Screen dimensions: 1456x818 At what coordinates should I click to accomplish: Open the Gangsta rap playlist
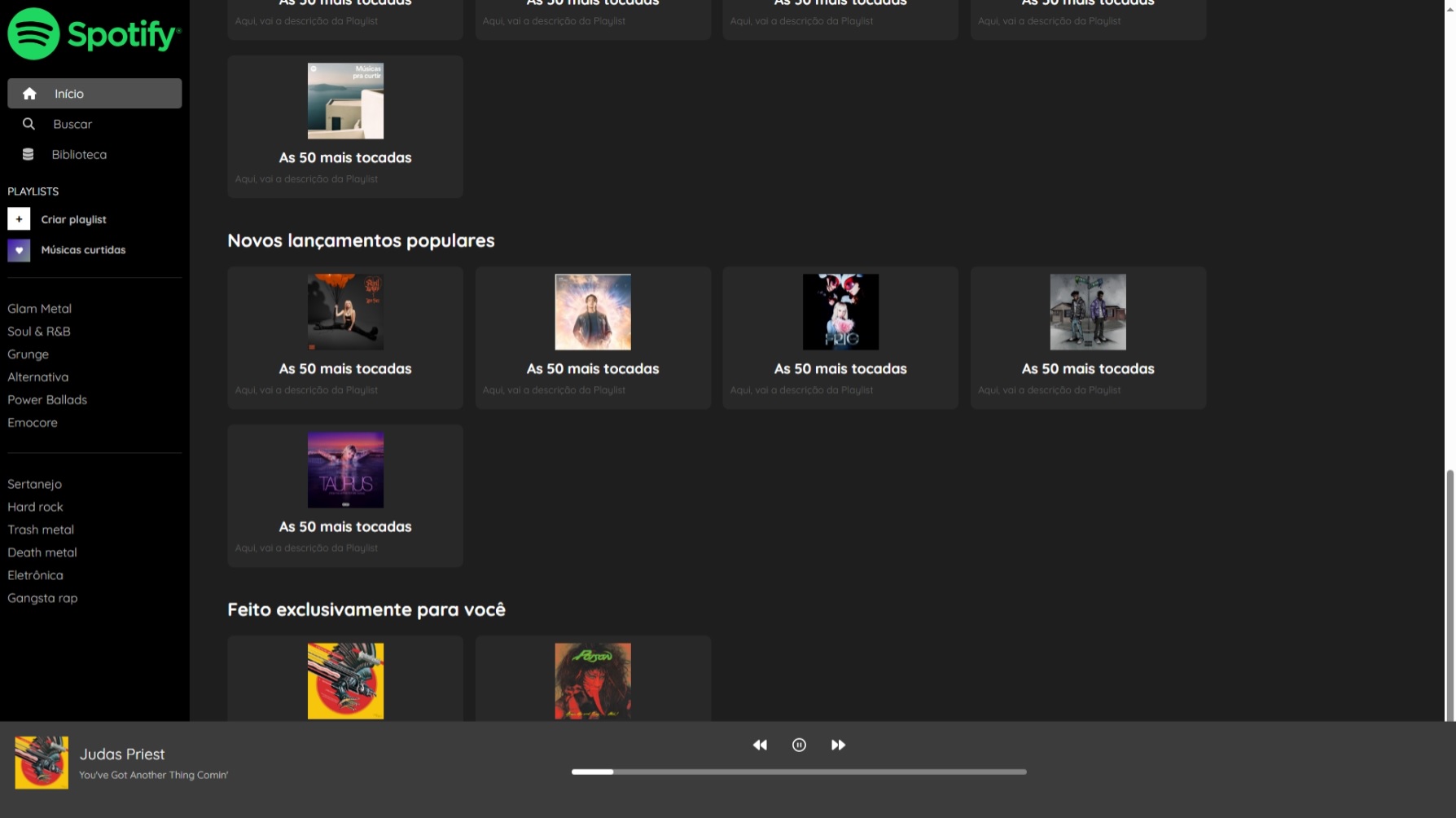tap(42, 598)
